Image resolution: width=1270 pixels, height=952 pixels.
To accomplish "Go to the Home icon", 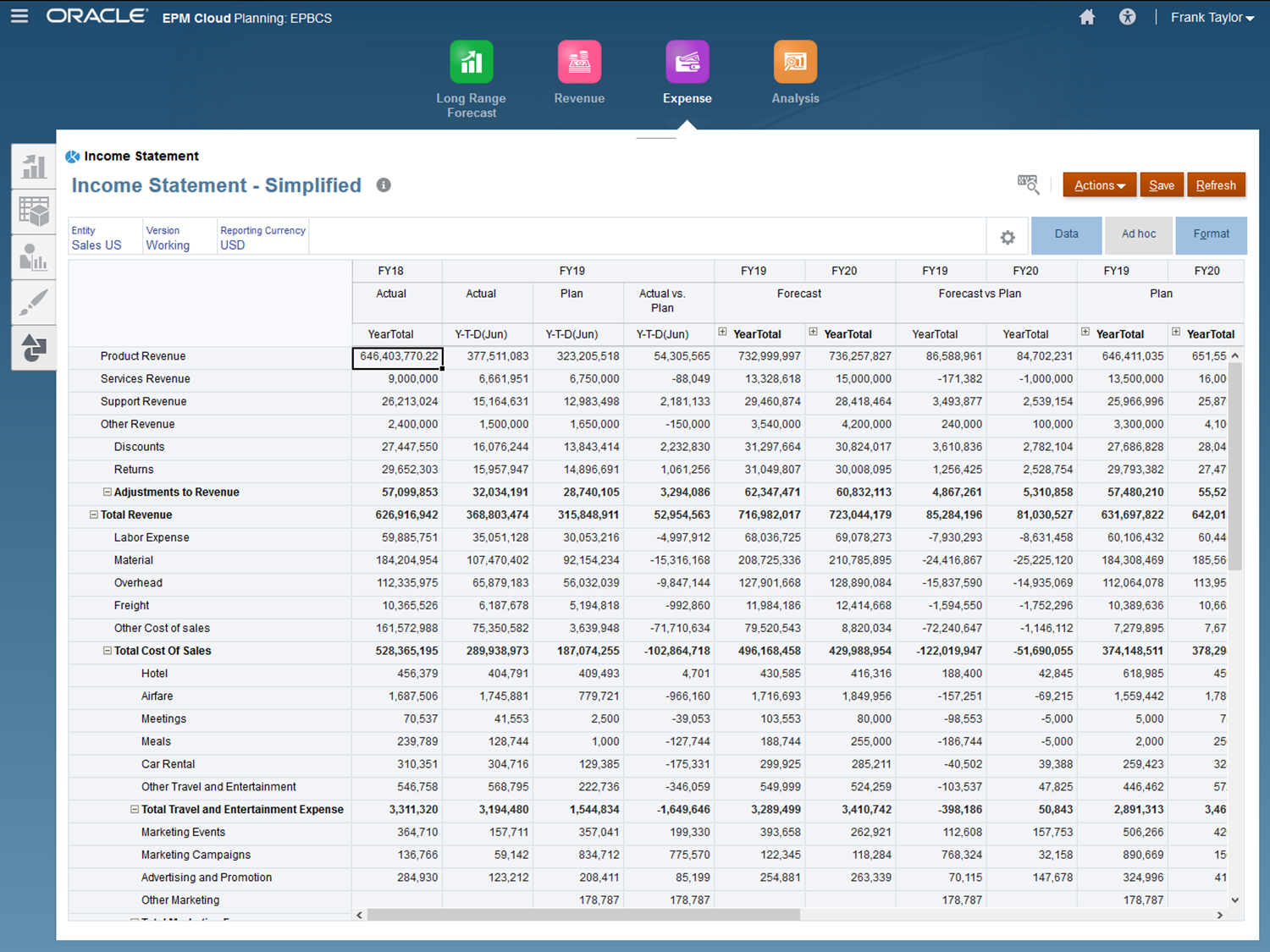I will click(1087, 17).
